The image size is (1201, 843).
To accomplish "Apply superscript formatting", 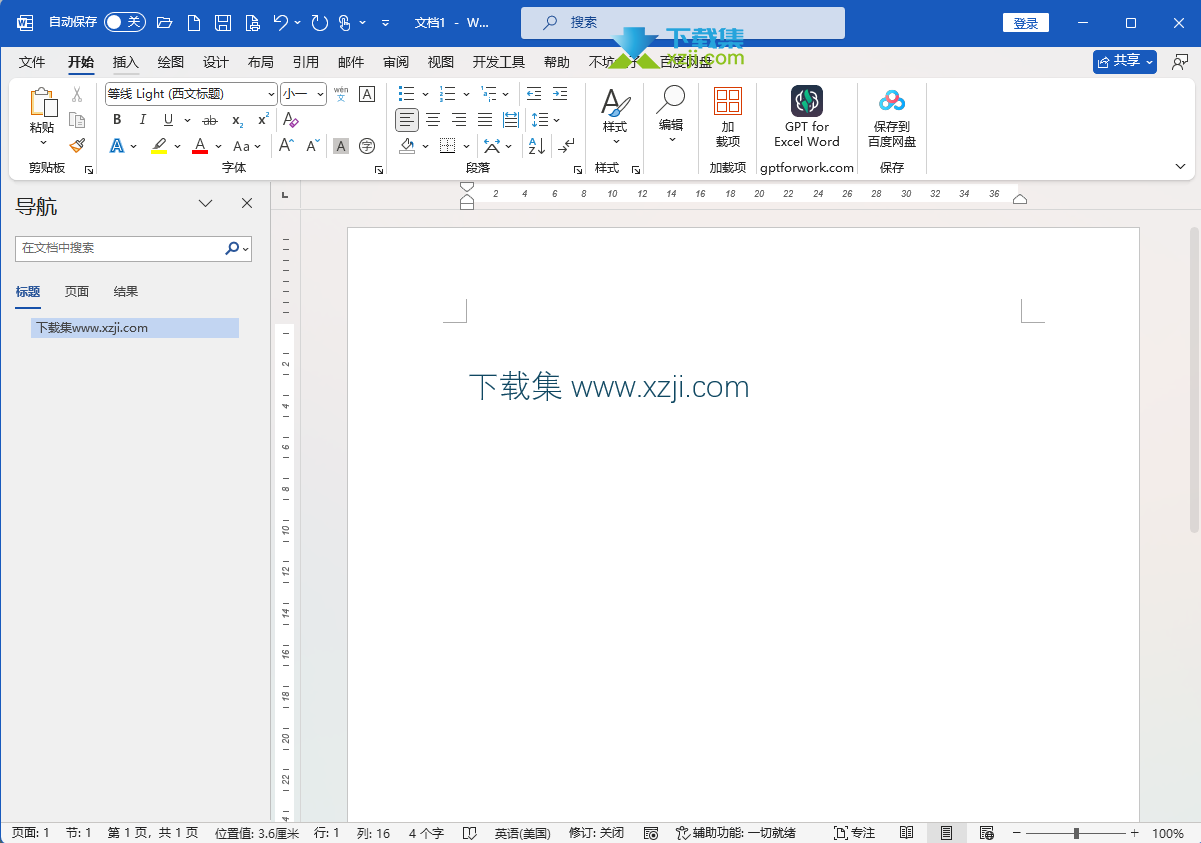I will click(x=263, y=120).
